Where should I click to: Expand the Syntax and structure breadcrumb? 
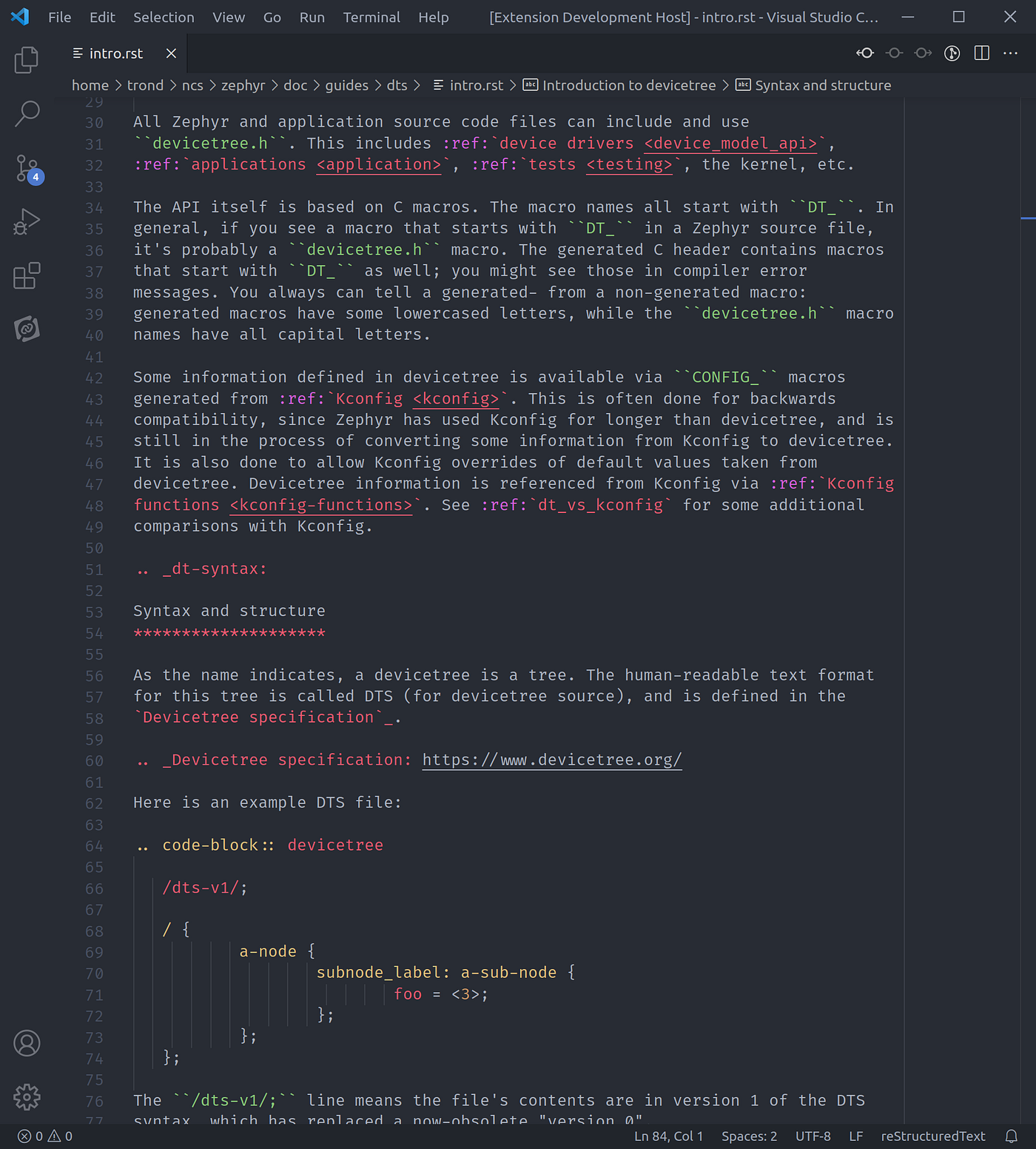tap(823, 85)
